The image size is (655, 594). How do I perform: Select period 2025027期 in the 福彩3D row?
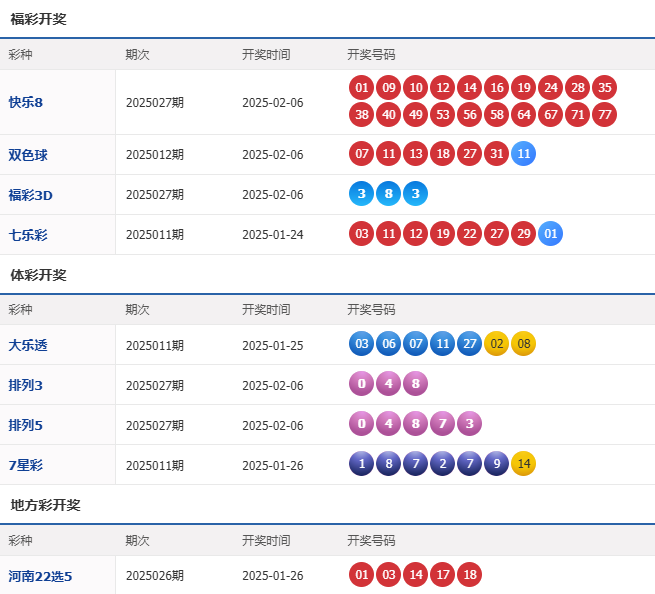(155, 195)
